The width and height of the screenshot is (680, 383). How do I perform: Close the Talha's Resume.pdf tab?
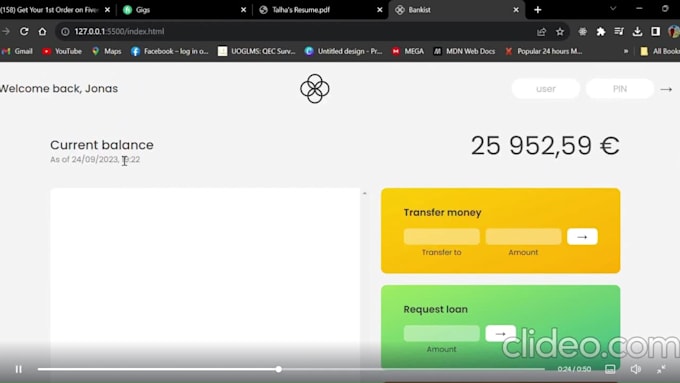coord(379,10)
